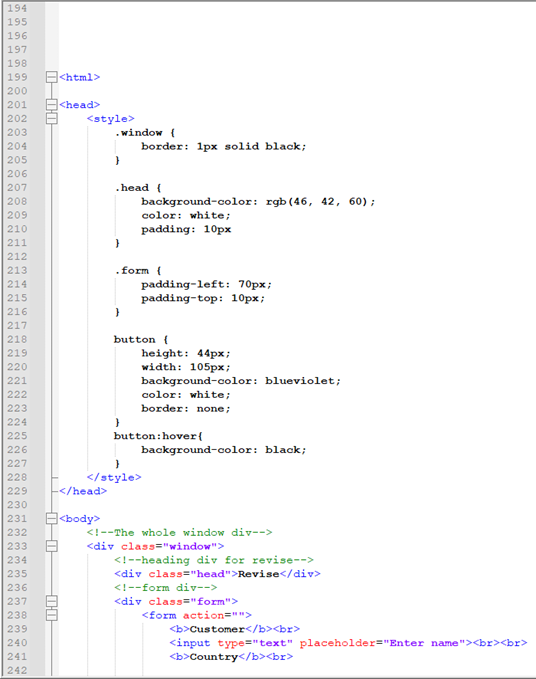
Task: Click the "Revise" text in head div
Action: pos(258,574)
